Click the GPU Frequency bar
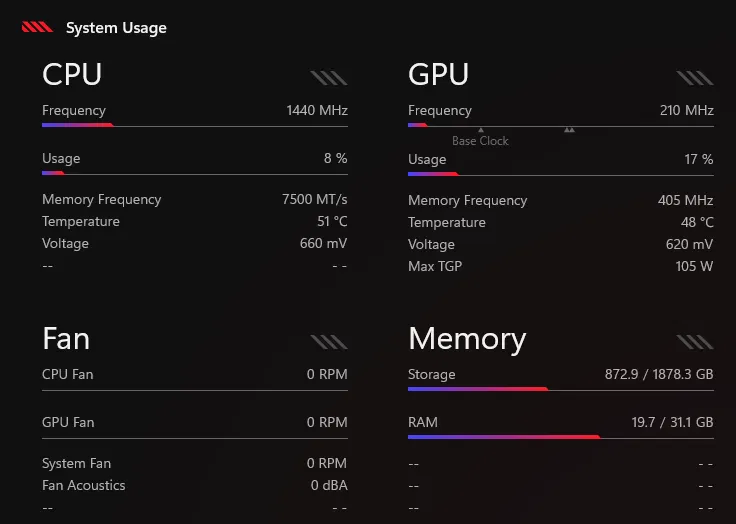Viewport: 736px width, 524px height. [x=561, y=125]
